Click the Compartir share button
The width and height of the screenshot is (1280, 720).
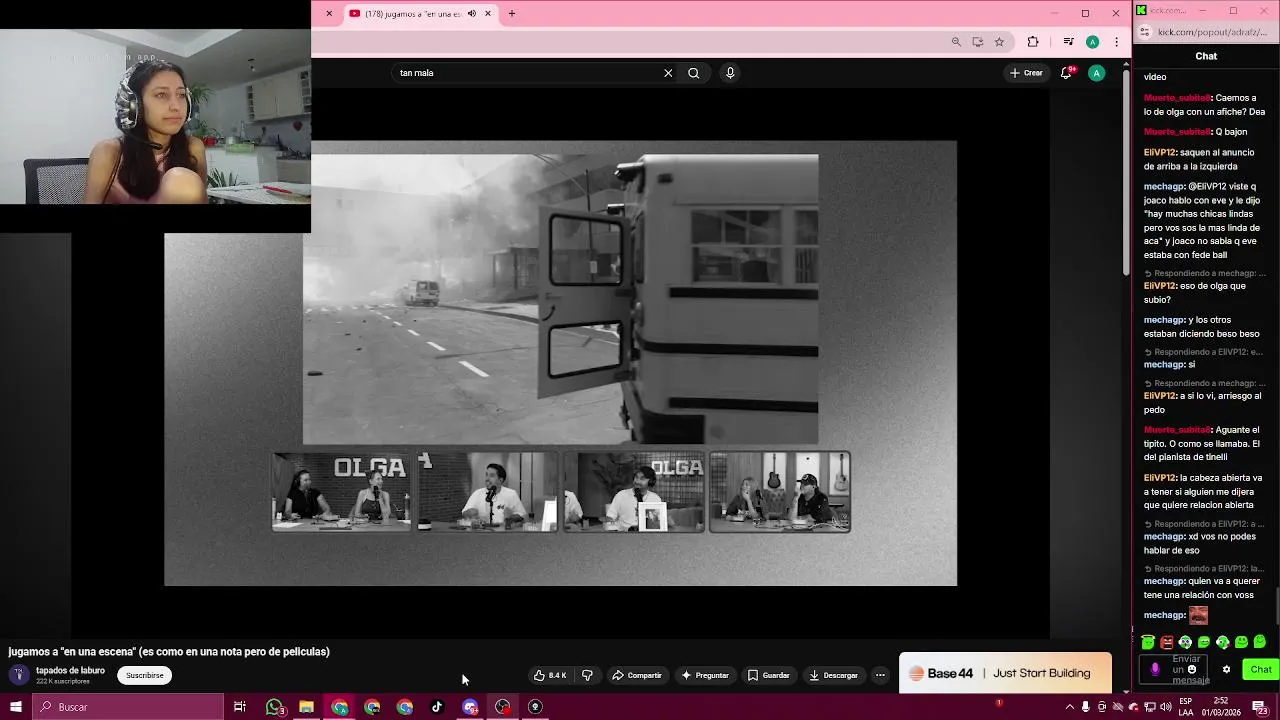click(x=637, y=675)
